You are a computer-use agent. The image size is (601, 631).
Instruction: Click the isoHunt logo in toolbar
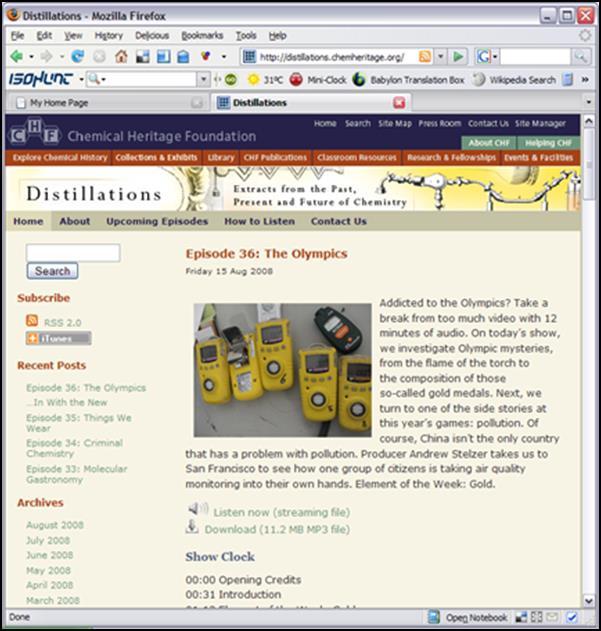pyautogui.click(x=41, y=79)
